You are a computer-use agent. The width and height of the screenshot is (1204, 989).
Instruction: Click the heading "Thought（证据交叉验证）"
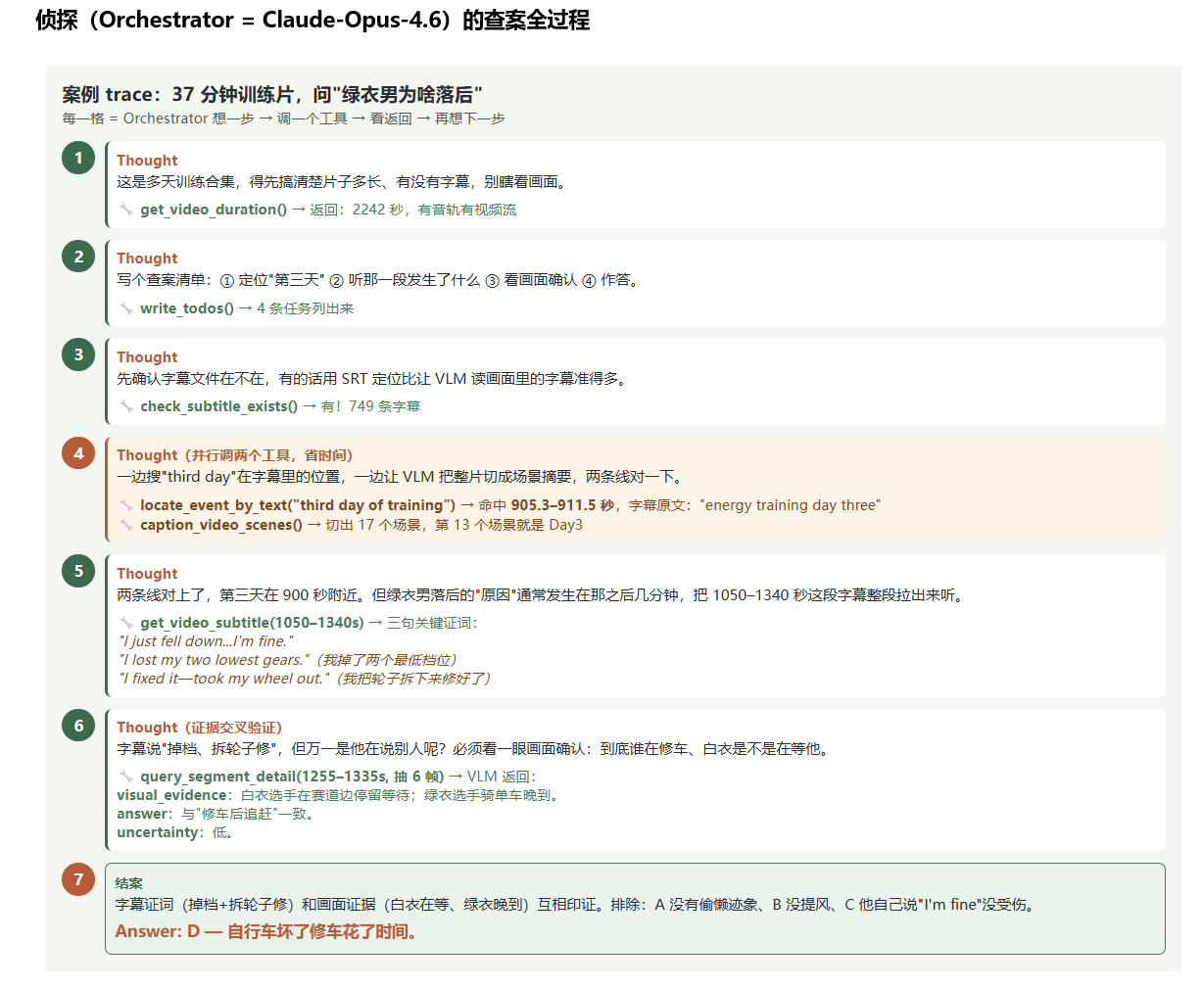(200, 728)
